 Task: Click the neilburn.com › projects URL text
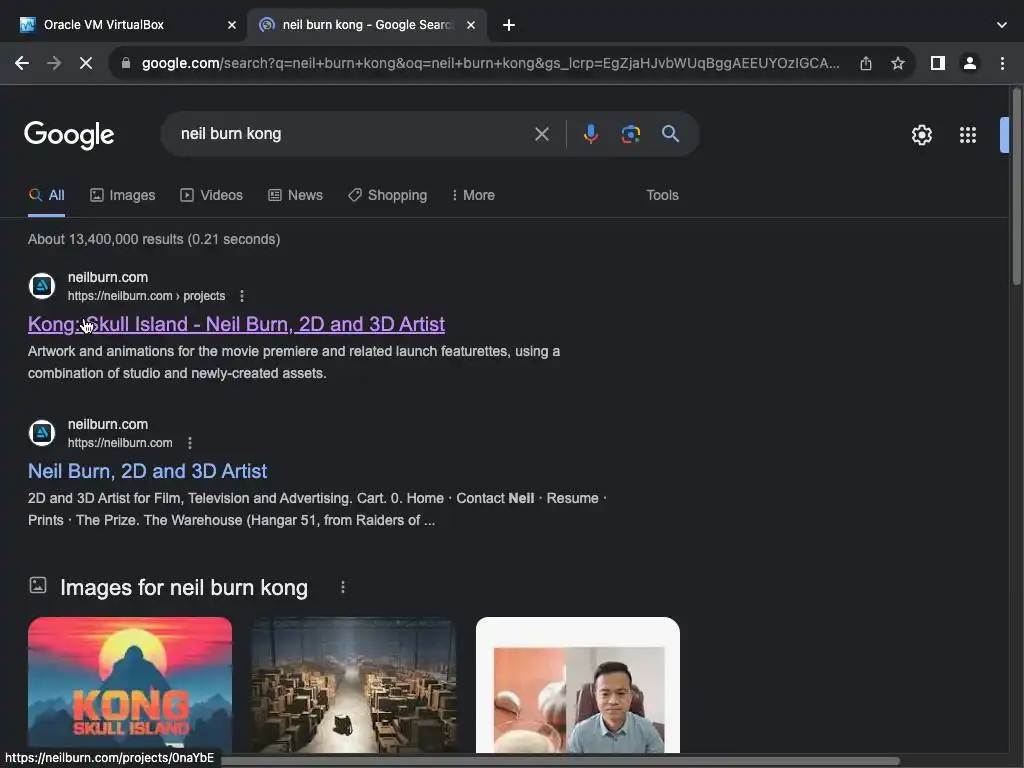click(146, 296)
